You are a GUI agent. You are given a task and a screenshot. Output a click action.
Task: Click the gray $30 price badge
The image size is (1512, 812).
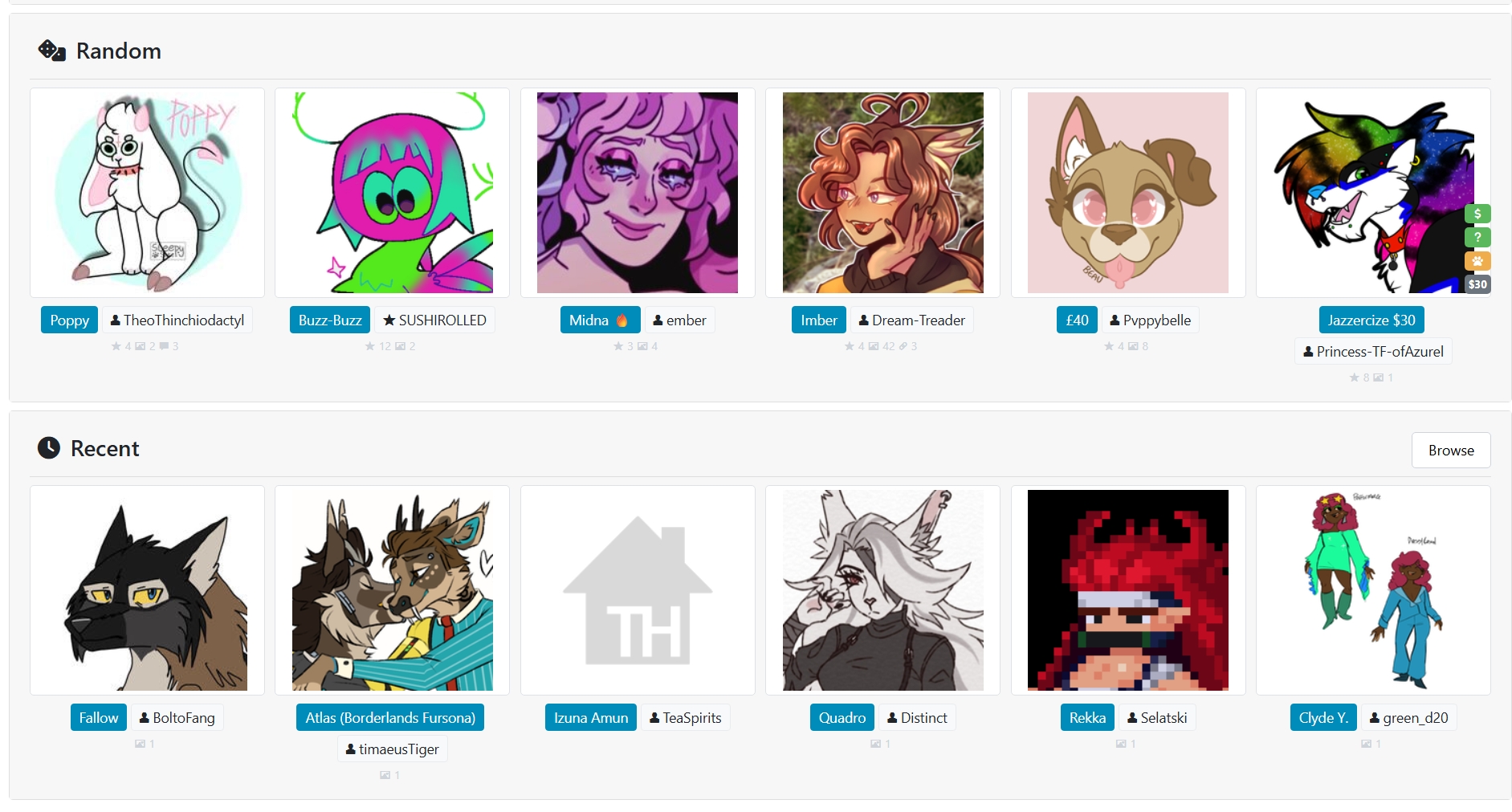click(1477, 284)
